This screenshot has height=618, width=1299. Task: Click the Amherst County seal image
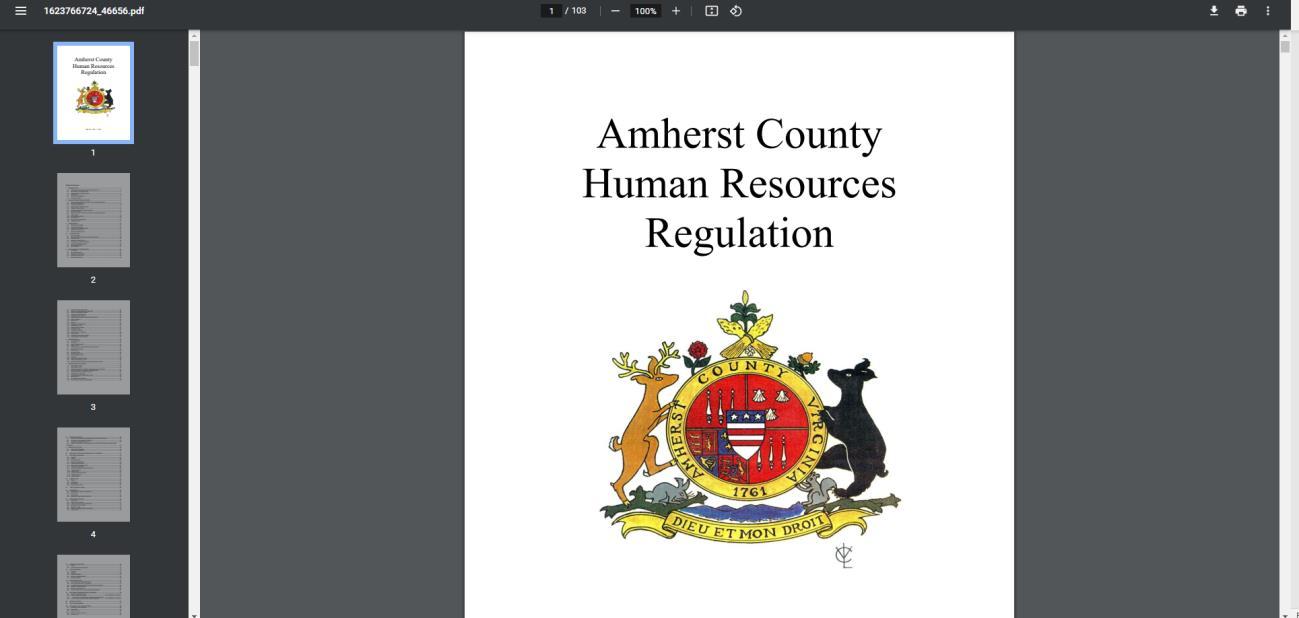(749, 429)
